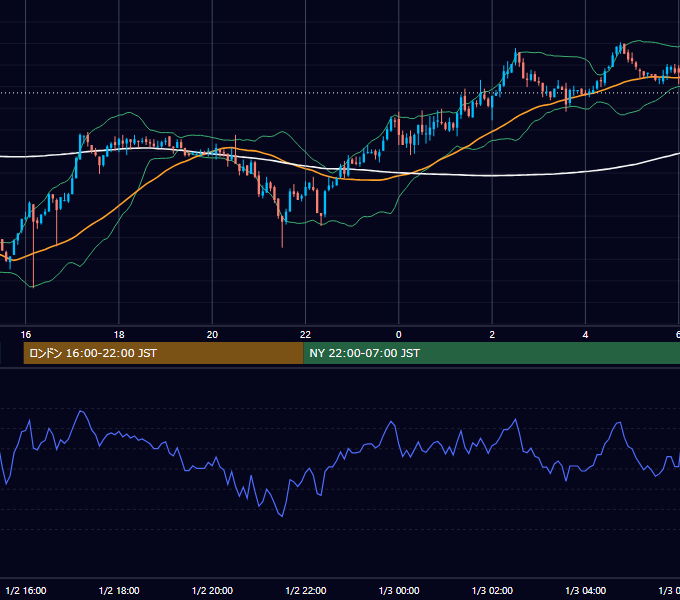This screenshot has width=680, height=600.
Task: Click the 1/3 04:00 time label
Action: pyautogui.click(x=585, y=590)
